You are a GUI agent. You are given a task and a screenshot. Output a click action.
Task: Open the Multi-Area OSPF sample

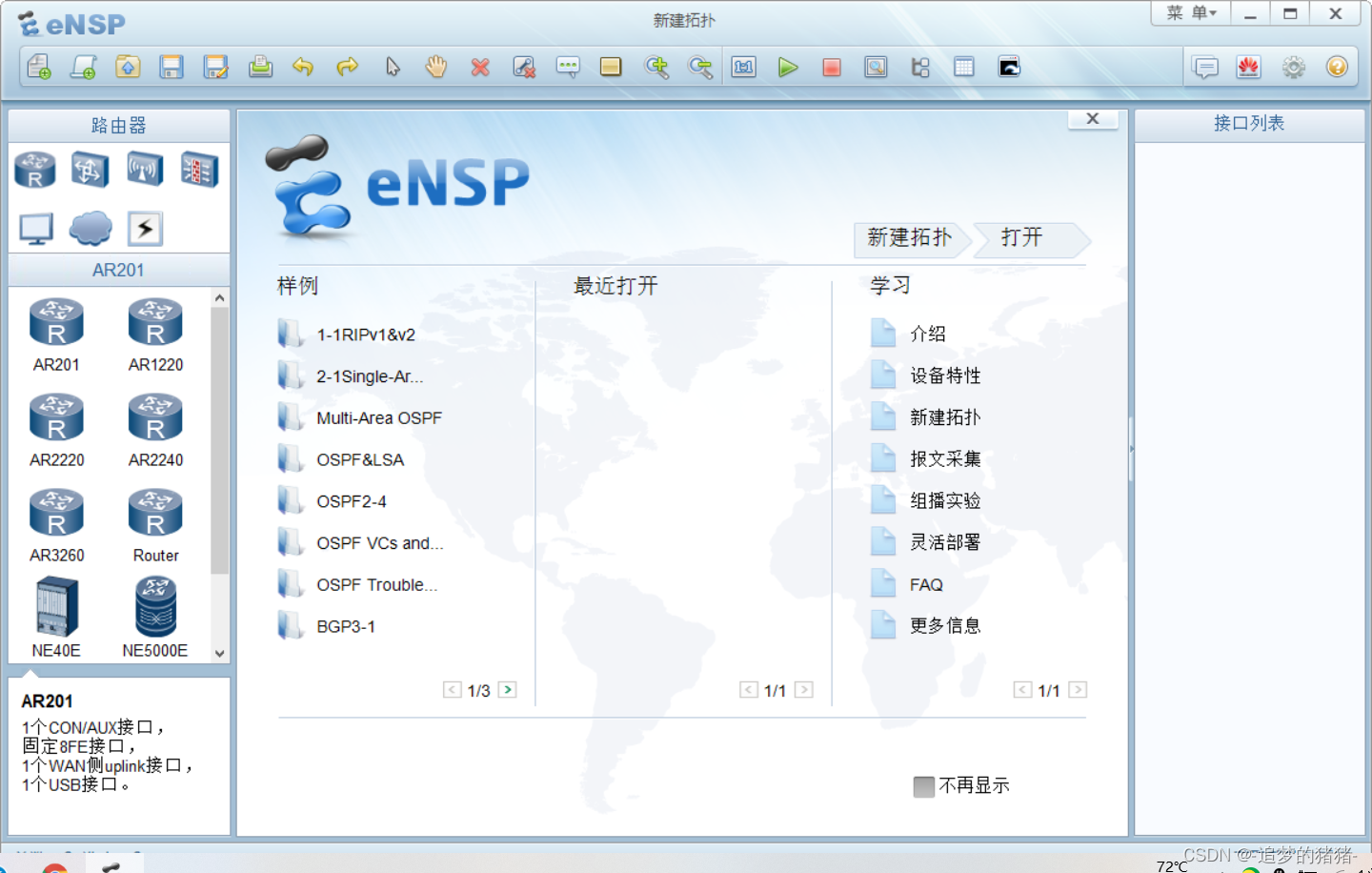coord(360,418)
